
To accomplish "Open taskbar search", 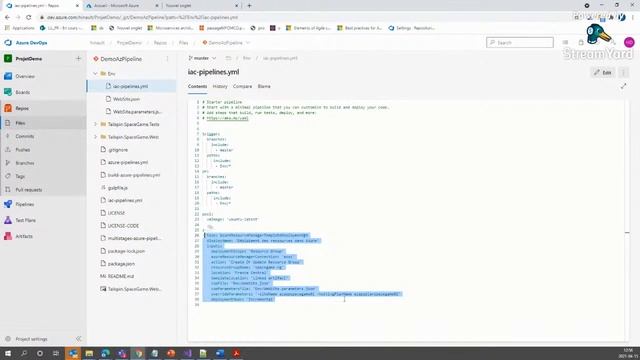I will click(24, 353).
